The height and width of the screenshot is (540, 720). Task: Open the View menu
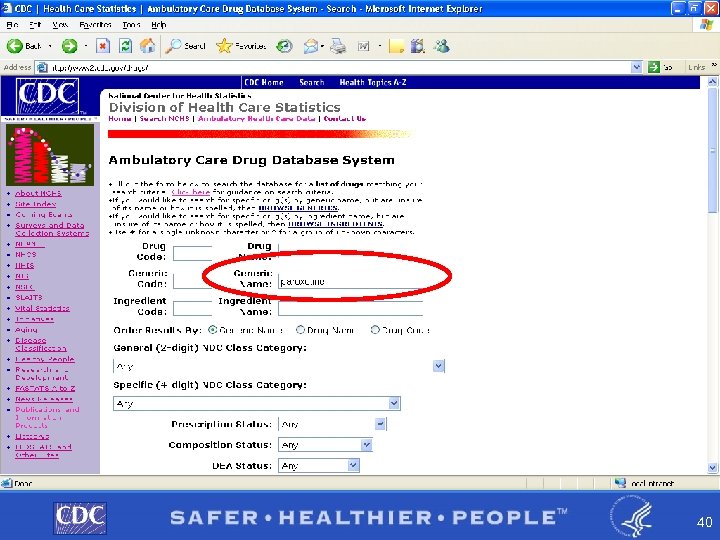point(60,24)
